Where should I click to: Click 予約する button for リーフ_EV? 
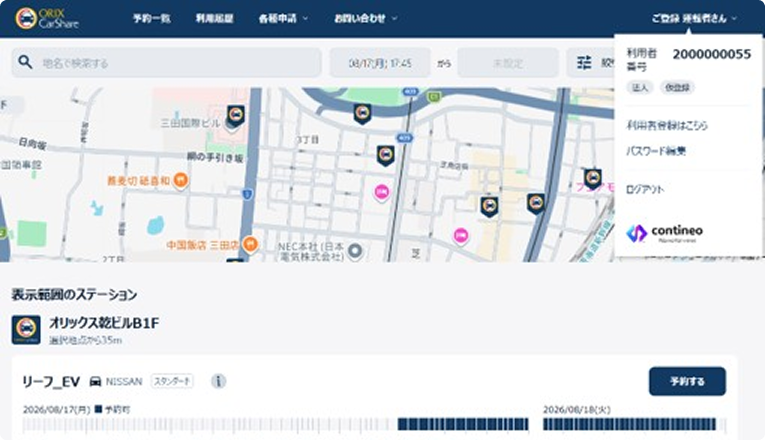click(687, 381)
